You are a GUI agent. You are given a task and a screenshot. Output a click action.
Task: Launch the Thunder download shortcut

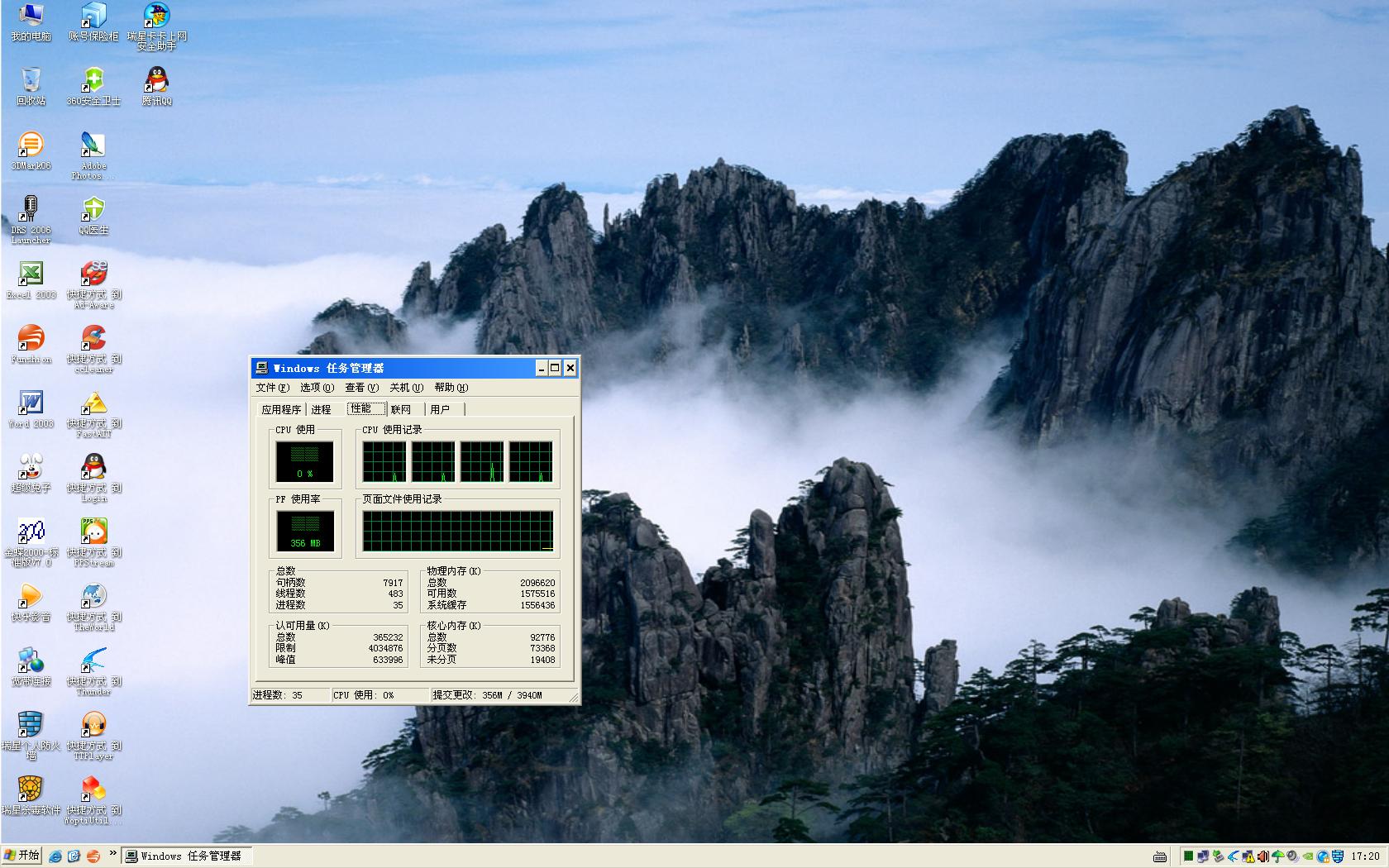93,661
